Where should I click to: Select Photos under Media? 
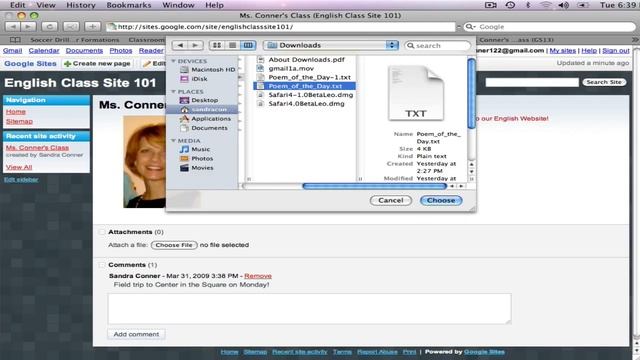pyautogui.click(x=197, y=159)
